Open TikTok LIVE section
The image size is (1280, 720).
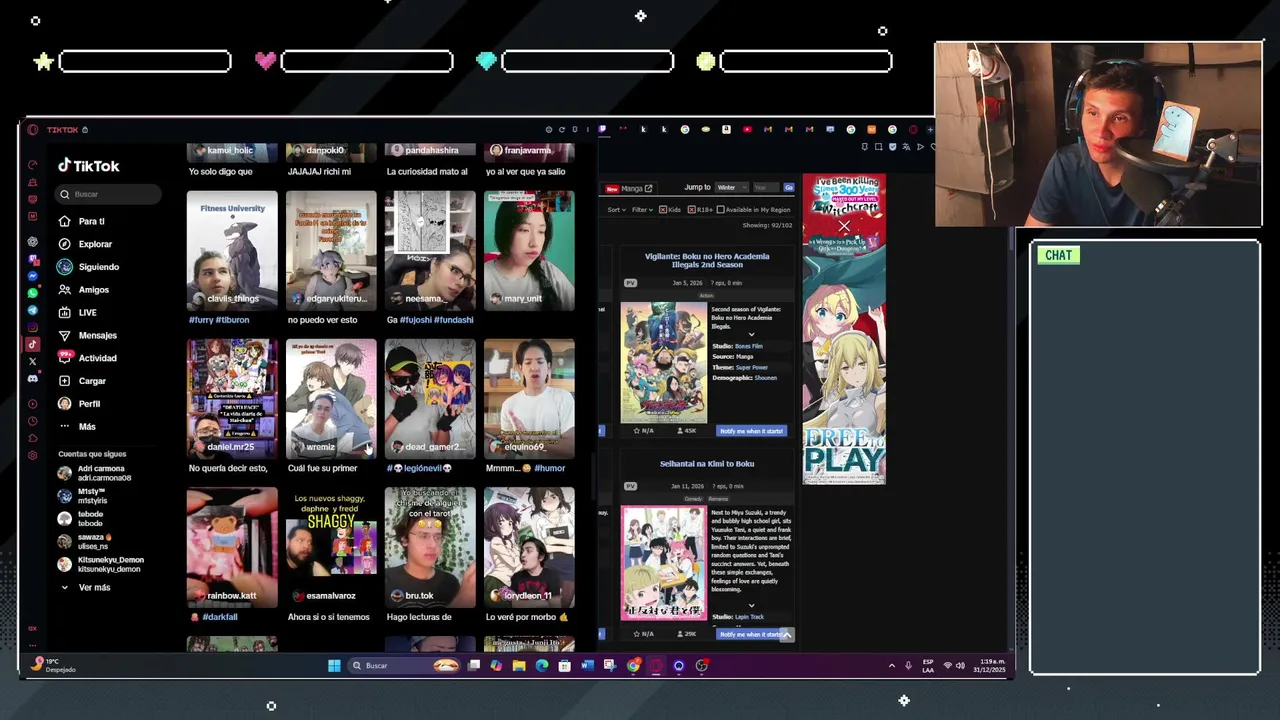[78, 313]
